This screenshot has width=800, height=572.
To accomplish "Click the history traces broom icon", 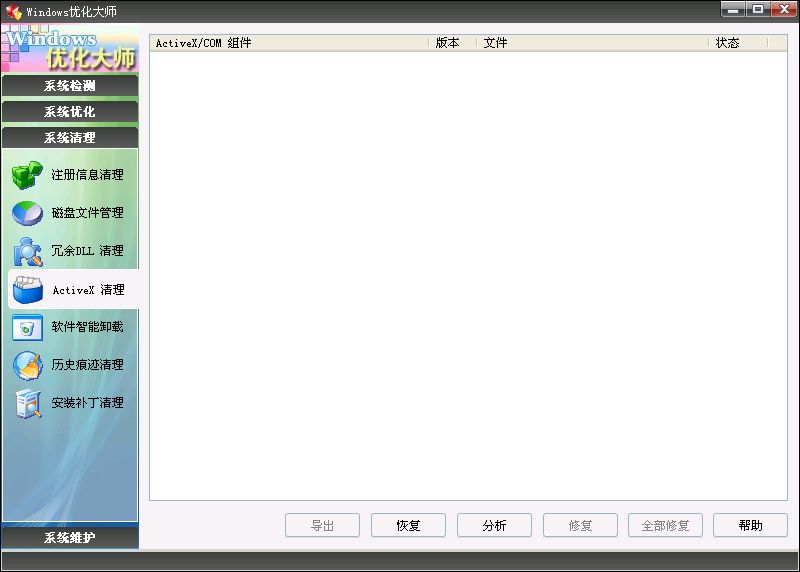I will 27,365.
